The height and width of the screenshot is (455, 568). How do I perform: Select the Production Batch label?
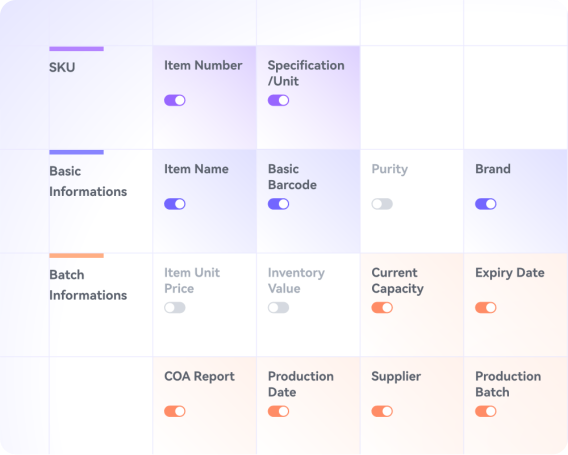pos(508,384)
